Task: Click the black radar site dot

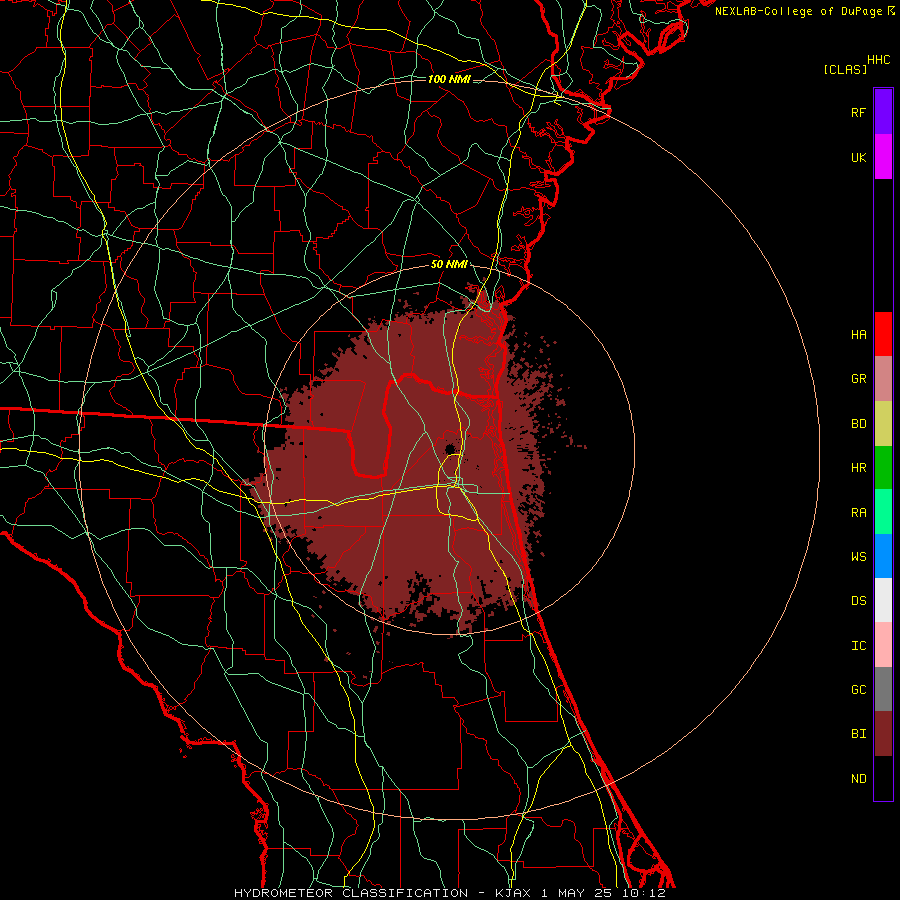Action: tap(450, 448)
